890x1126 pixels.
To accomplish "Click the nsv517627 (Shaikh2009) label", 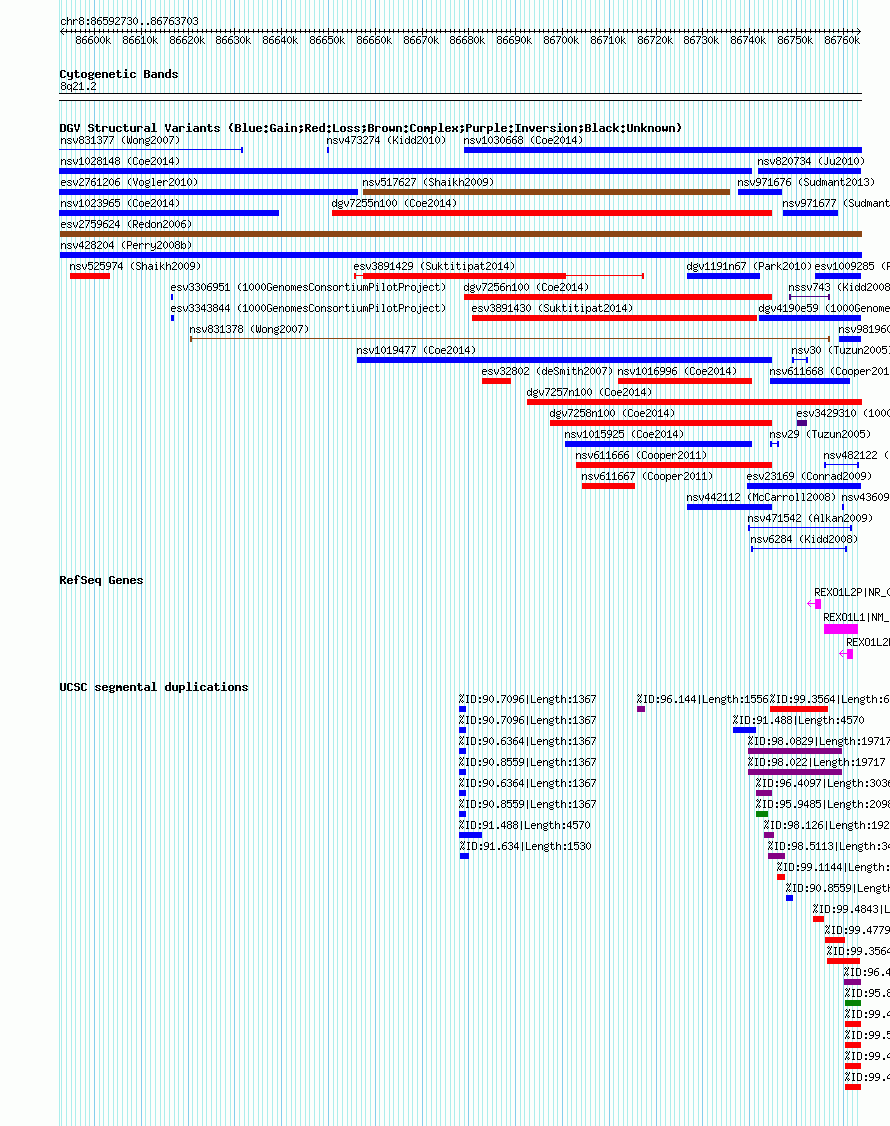I will click(428, 182).
